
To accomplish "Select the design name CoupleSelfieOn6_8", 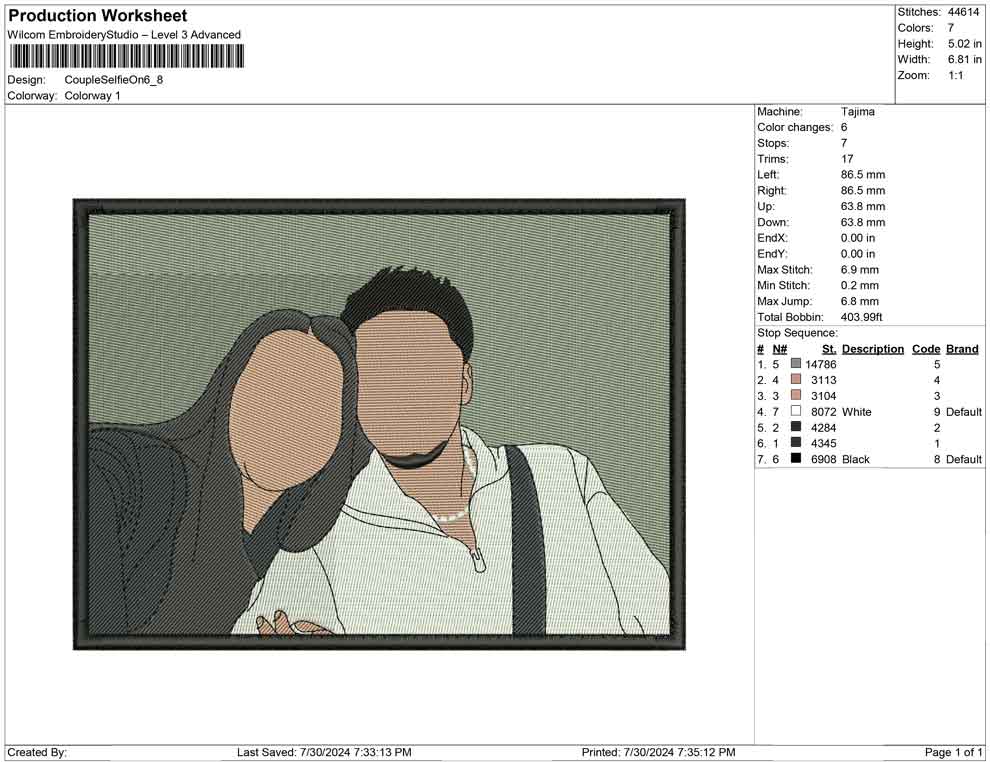I will 113,79.
